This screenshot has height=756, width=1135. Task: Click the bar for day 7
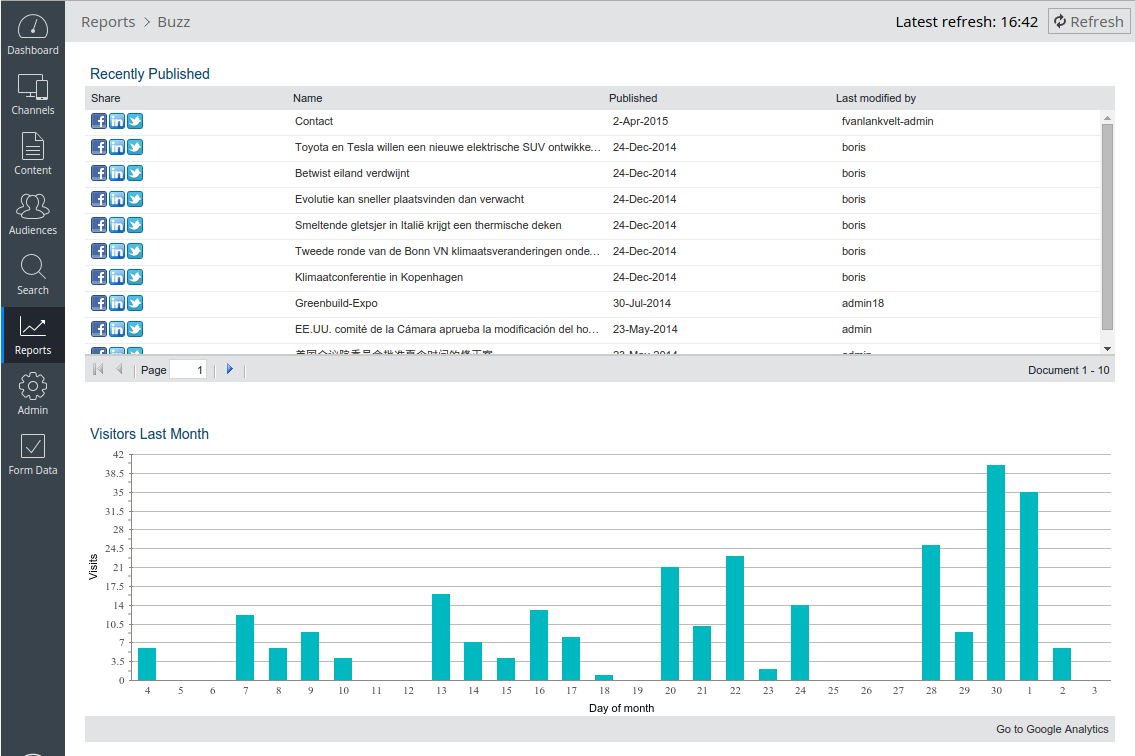245,648
